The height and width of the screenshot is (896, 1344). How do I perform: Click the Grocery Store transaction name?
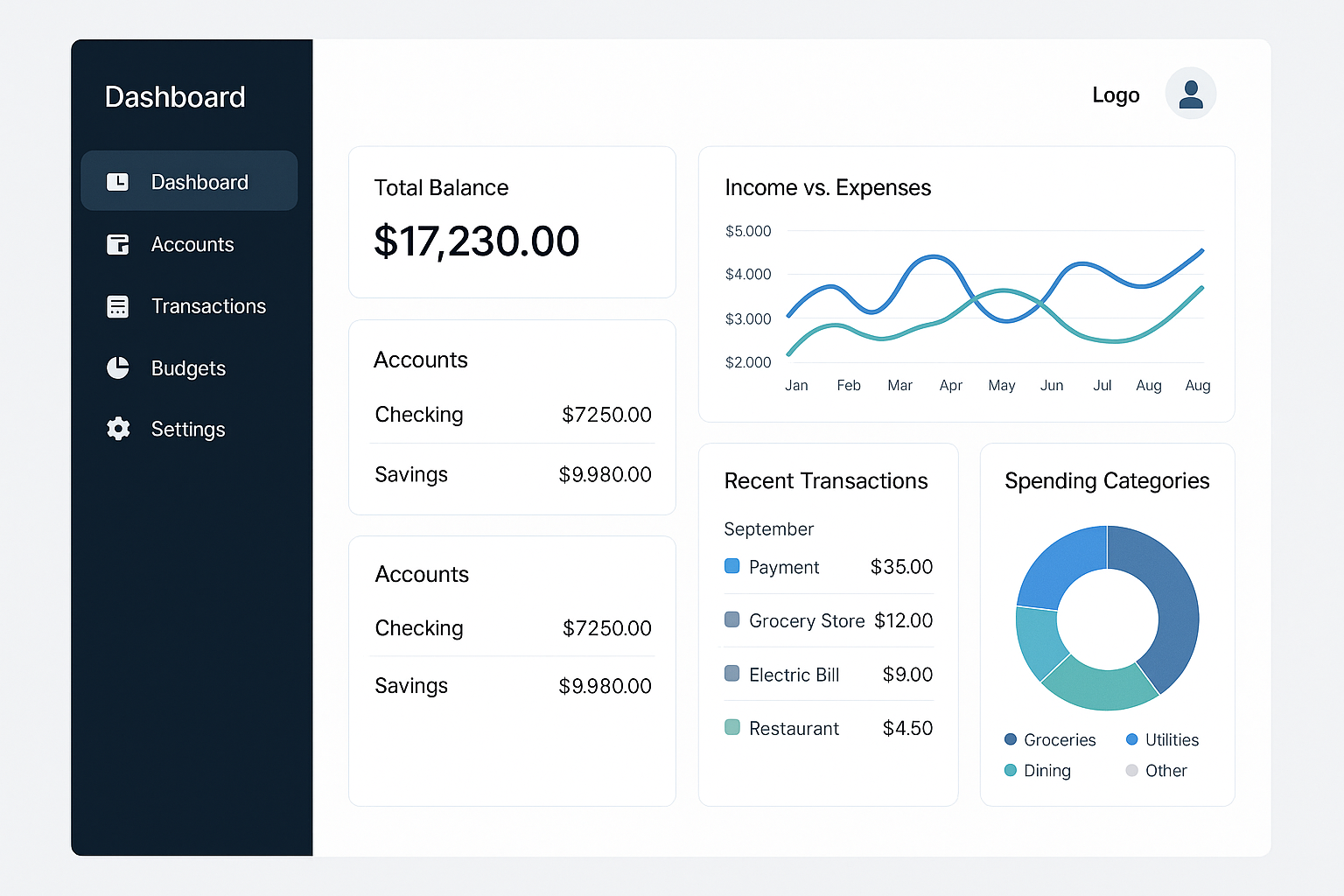click(807, 620)
